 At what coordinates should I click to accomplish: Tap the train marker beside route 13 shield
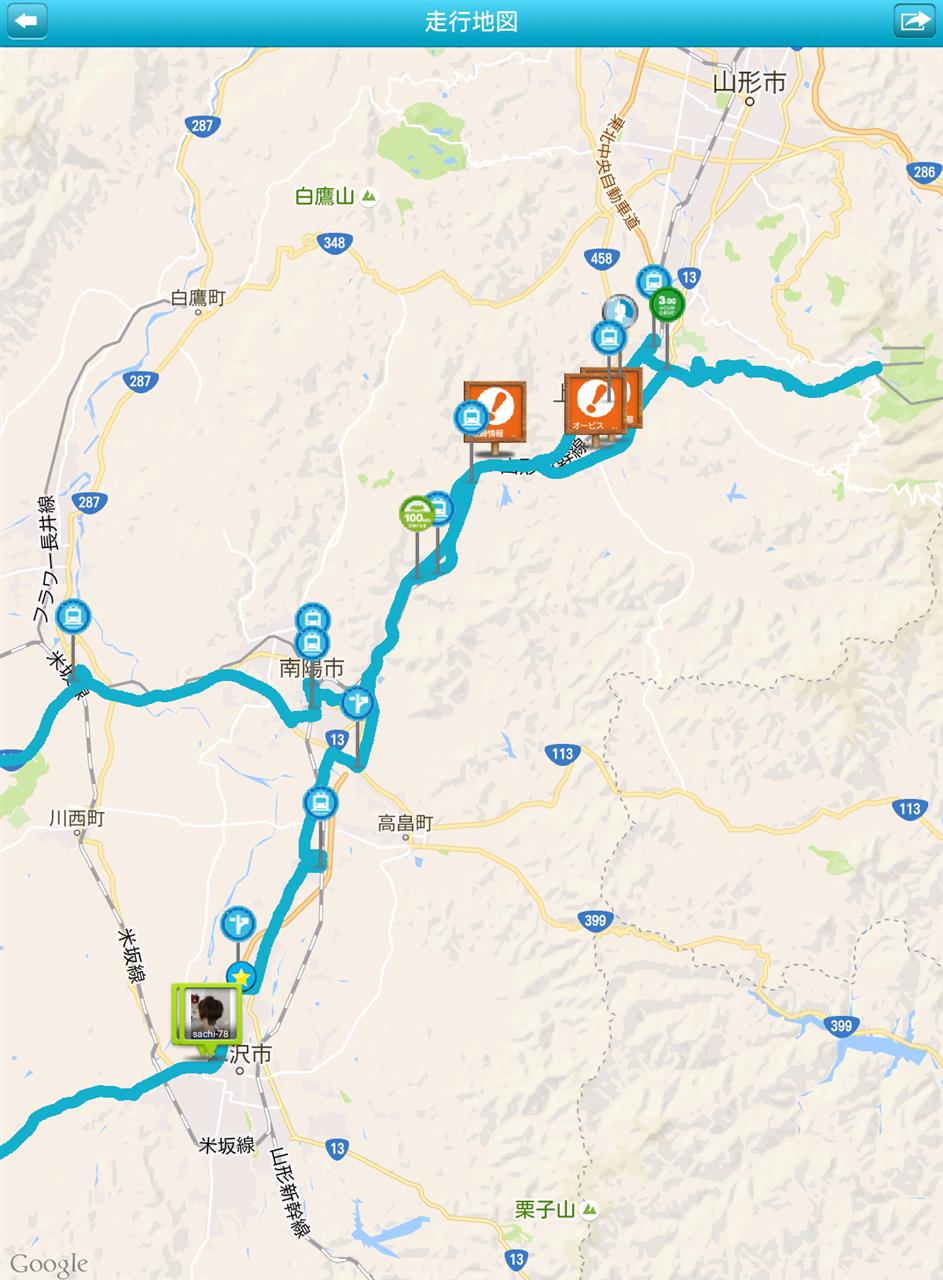point(653,282)
